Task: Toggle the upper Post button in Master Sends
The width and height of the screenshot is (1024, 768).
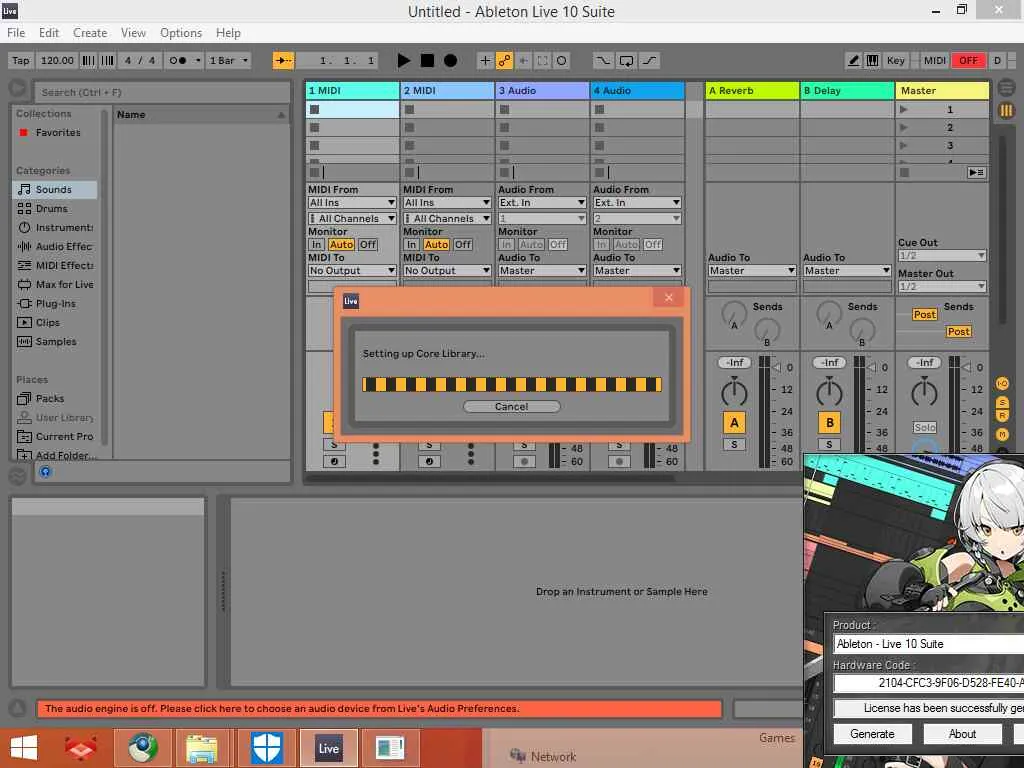Action: [924, 315]
